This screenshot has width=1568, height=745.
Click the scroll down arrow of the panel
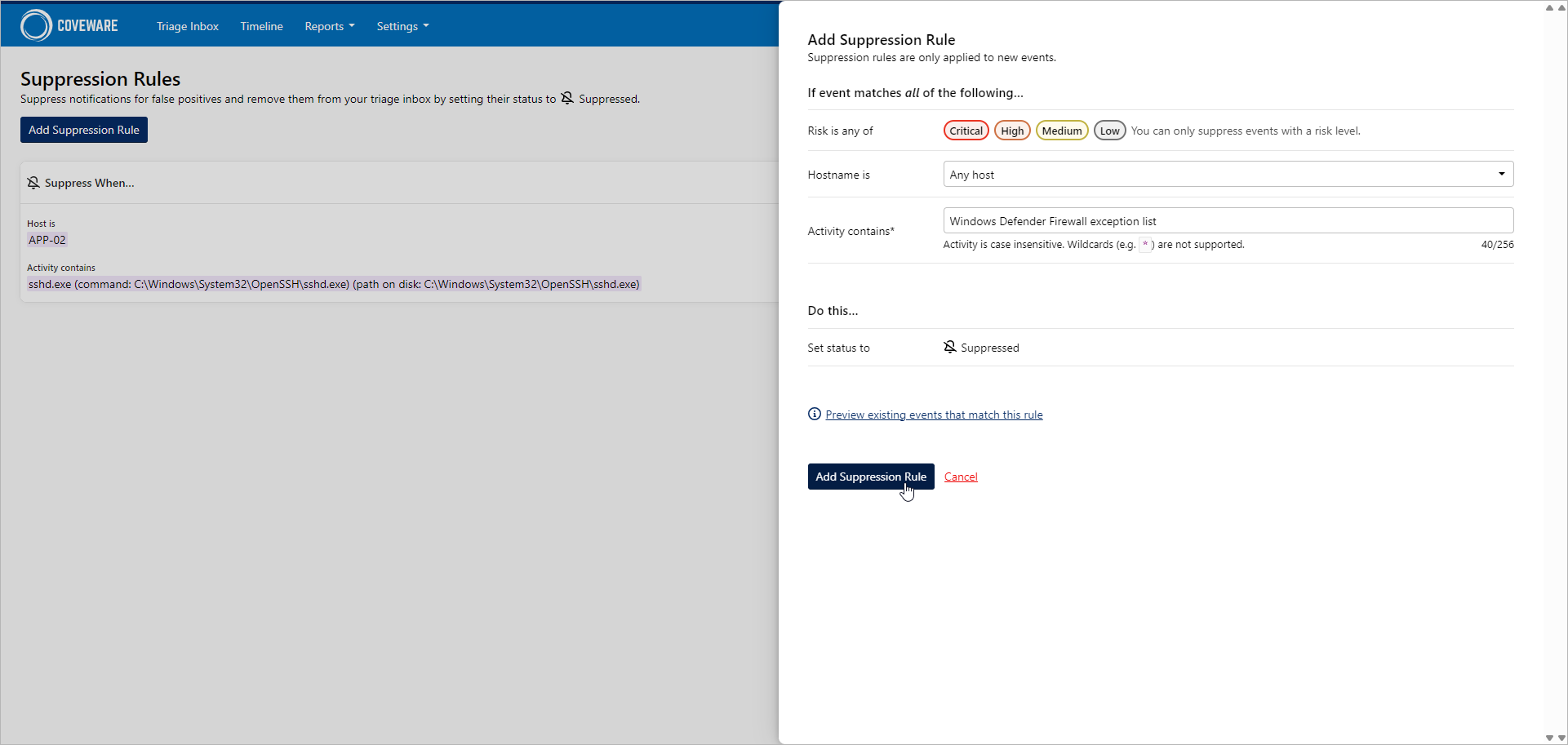pos(1549,738)
